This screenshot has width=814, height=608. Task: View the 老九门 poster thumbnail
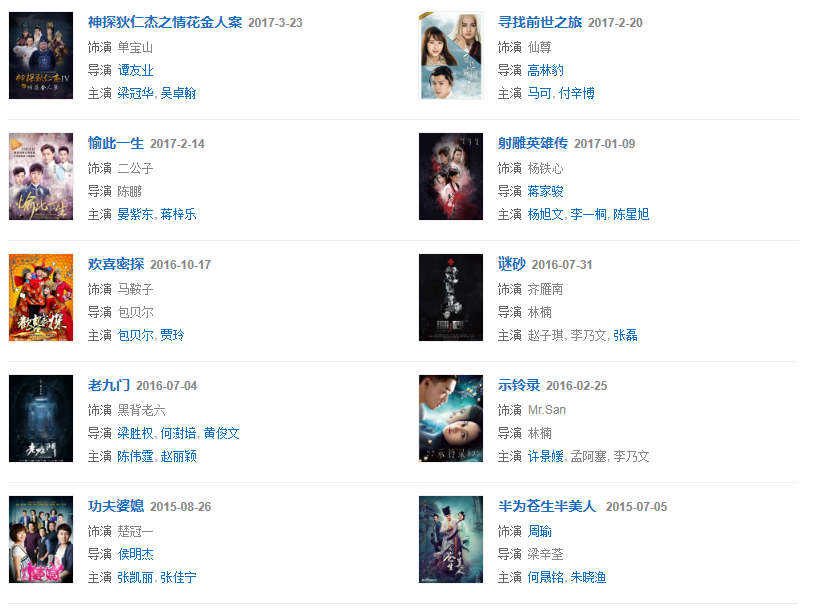41,419
